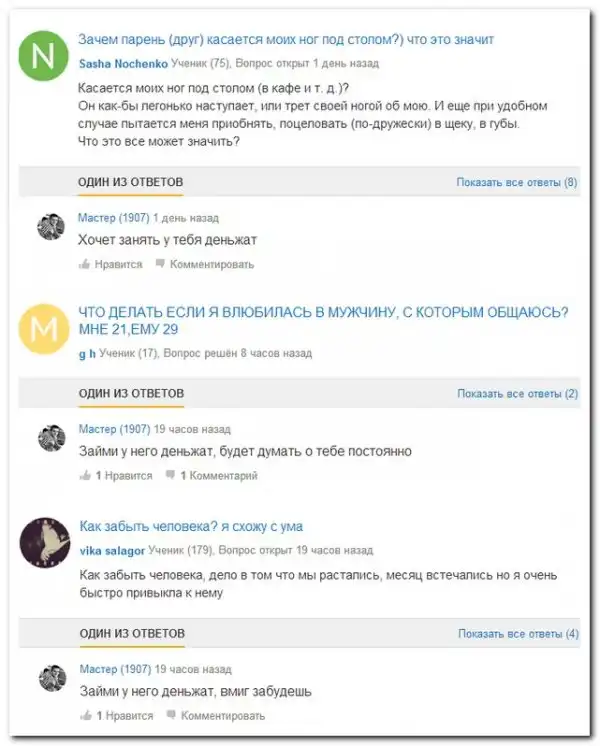This screenshot has height=746, width=600.
Task: Select the first 'ОДИН ИЗ ОТВЕТОВ' tab
Action: point(131,182)
